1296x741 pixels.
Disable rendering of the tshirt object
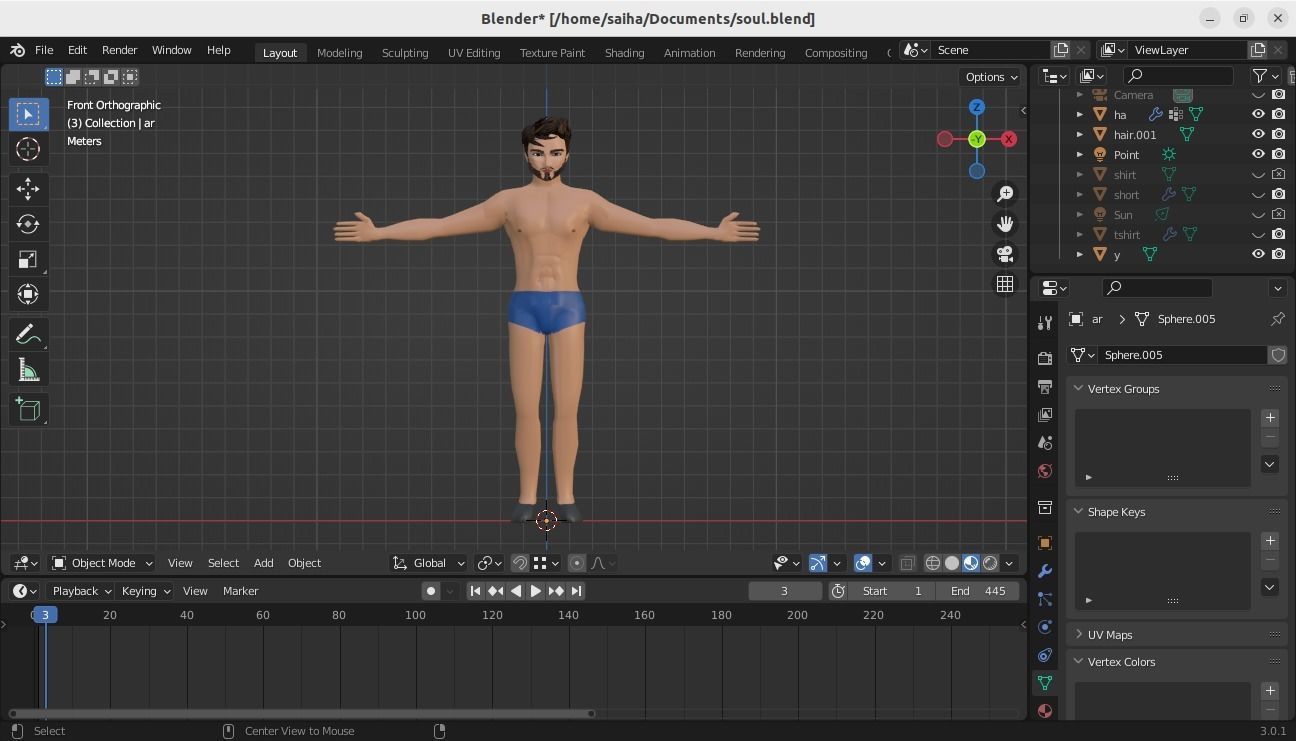click(x=1278, y=234)
